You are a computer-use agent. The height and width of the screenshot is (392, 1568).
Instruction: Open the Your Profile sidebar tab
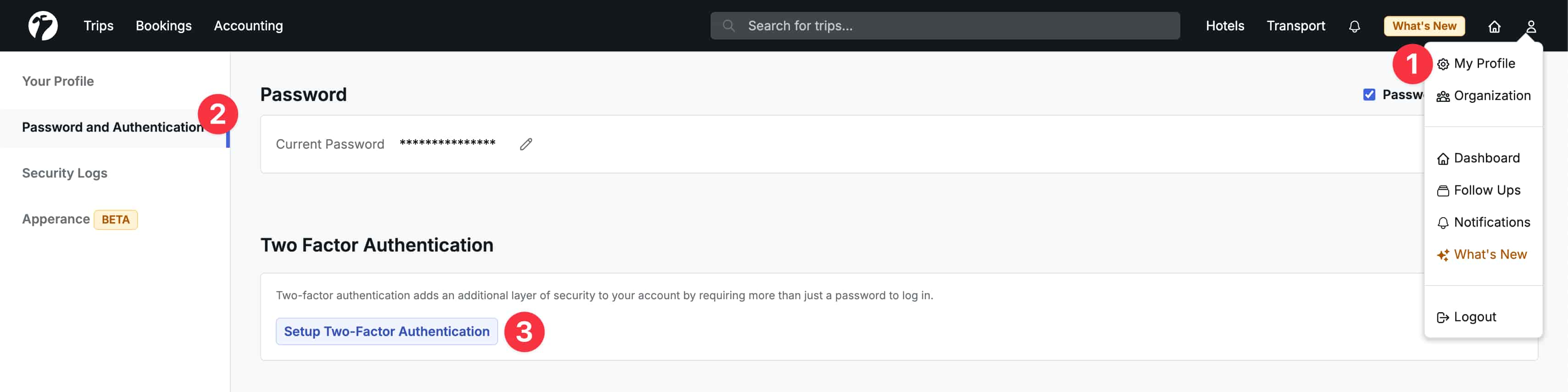(58, 82)
